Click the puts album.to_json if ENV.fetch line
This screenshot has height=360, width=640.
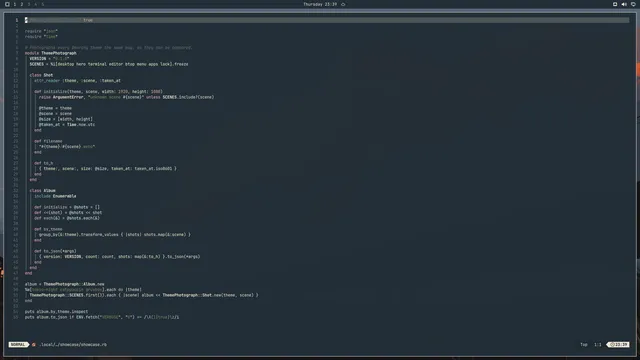click(x=102, y=317)
